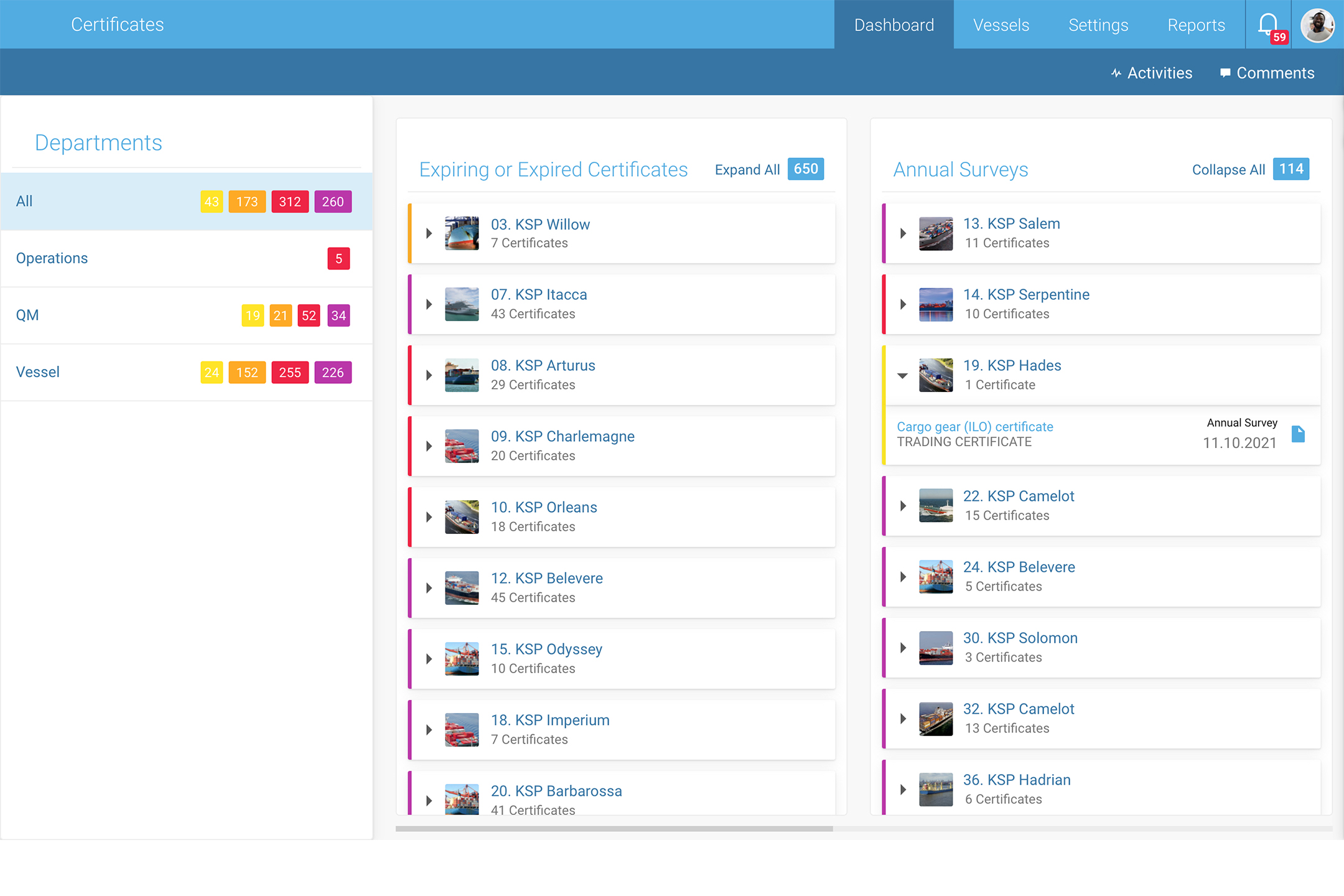Screen dimensions: 1344x896
Task: Open the user profile avatar
Action: pyautogui.click(x=1317, y=25)
